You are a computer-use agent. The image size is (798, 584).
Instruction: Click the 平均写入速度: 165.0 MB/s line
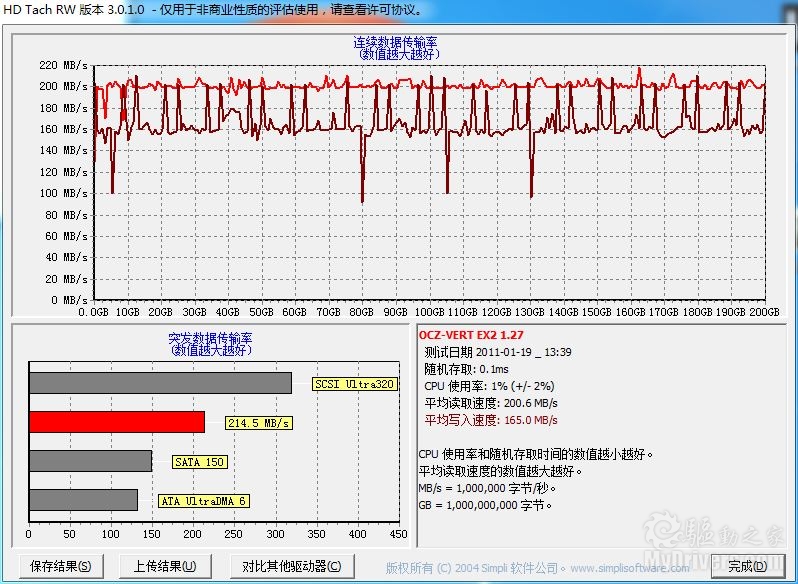pos(491,420)
